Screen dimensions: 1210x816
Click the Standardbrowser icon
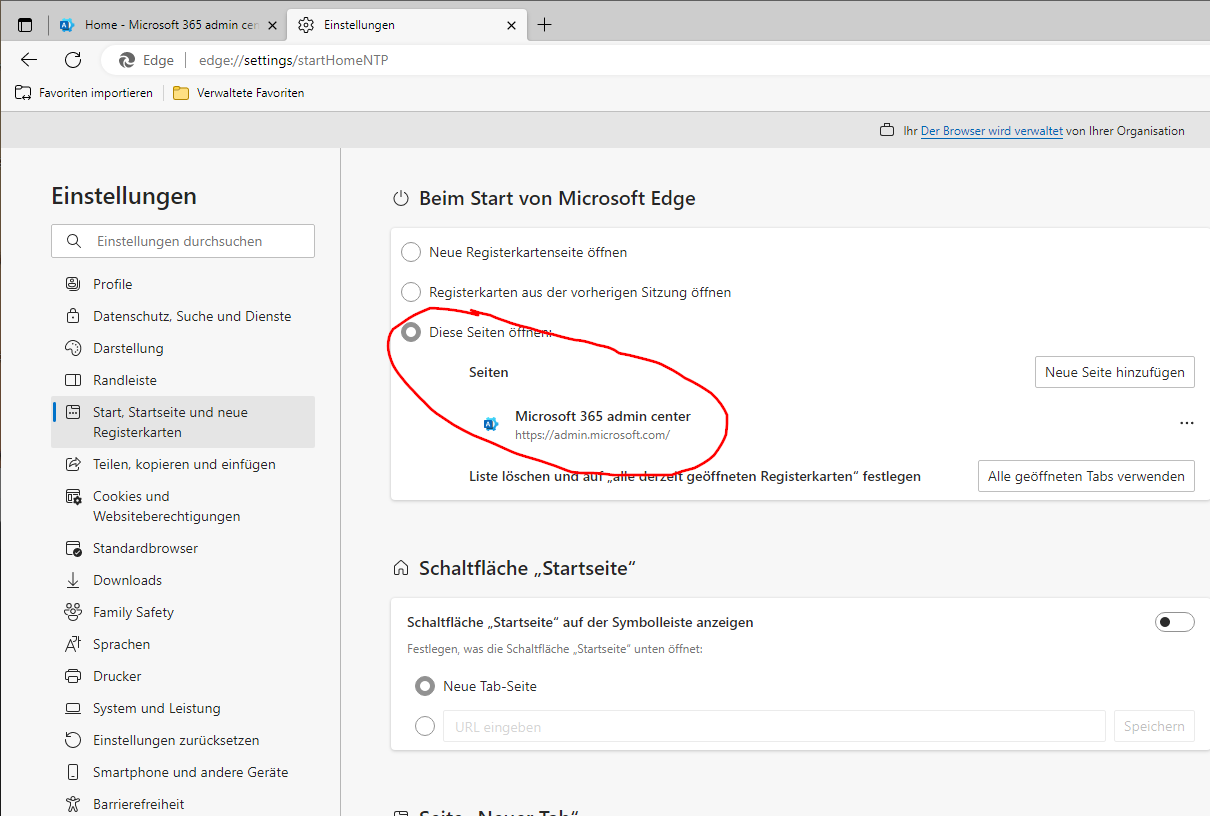tap(73, 548)
